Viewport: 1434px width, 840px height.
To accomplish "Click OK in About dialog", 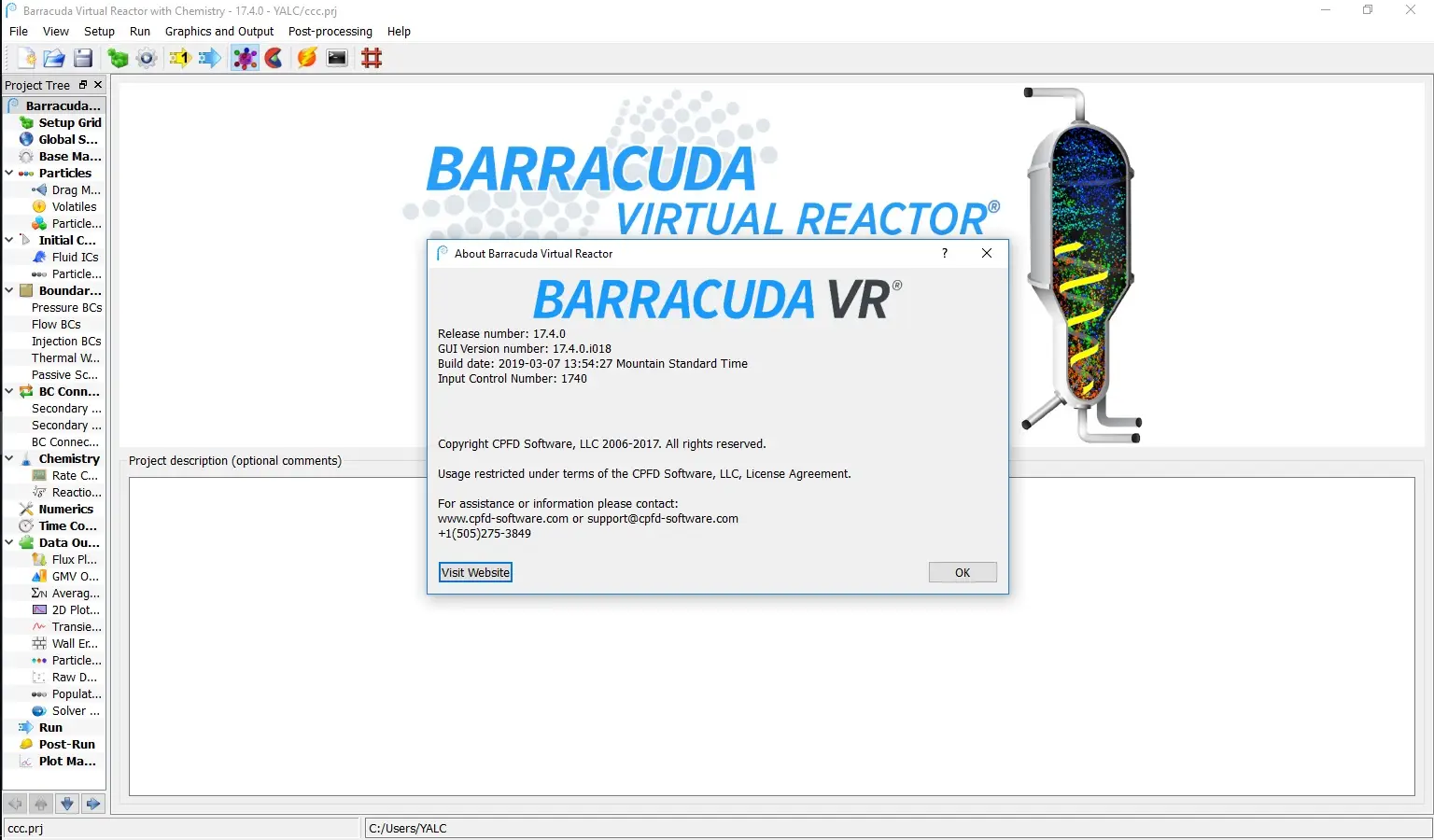I will pyautogui.click(x=963, y=572).
